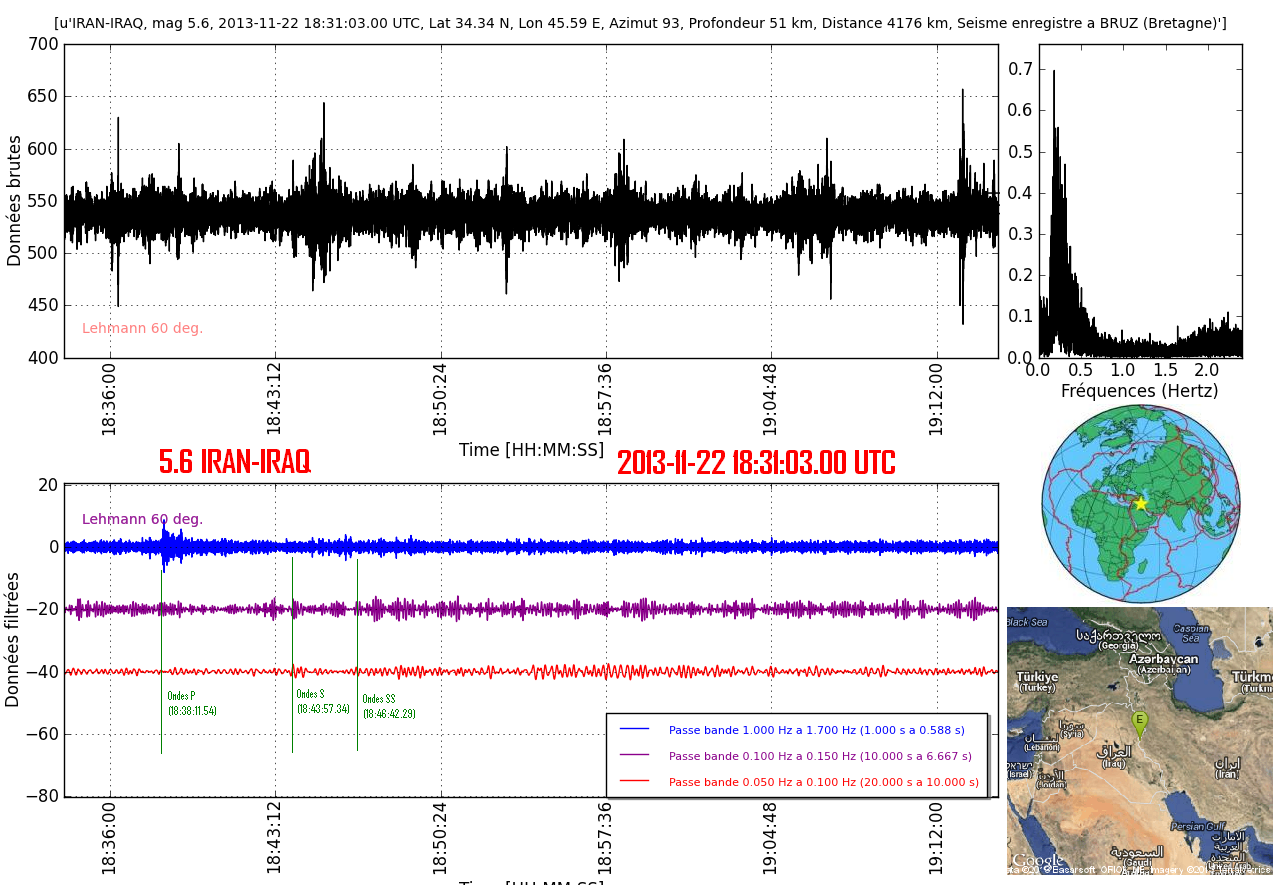1280x885 pixels.
Task: Select the red 2013-11-22 UTC timestamp title
Action: (x=756, y=463)
